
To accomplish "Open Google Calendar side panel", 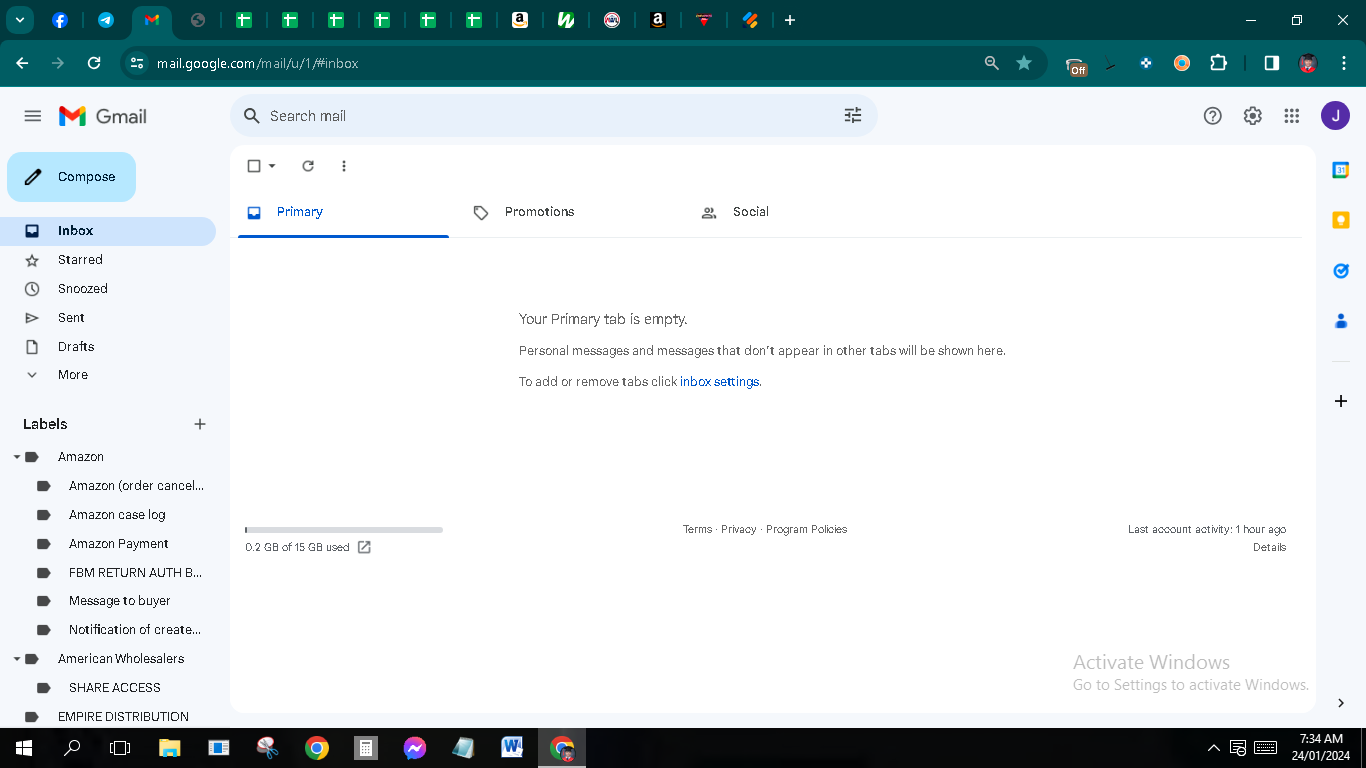I will (x=1341, y=170).
